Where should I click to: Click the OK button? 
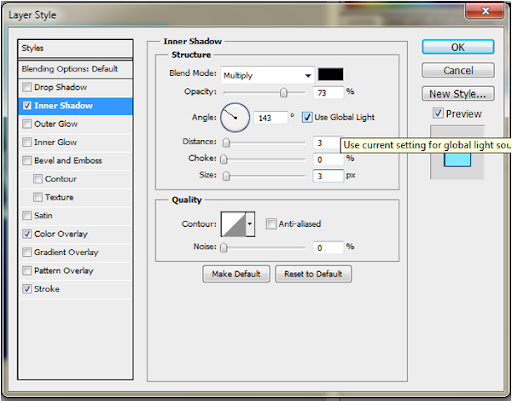click(x=458, y=47)
